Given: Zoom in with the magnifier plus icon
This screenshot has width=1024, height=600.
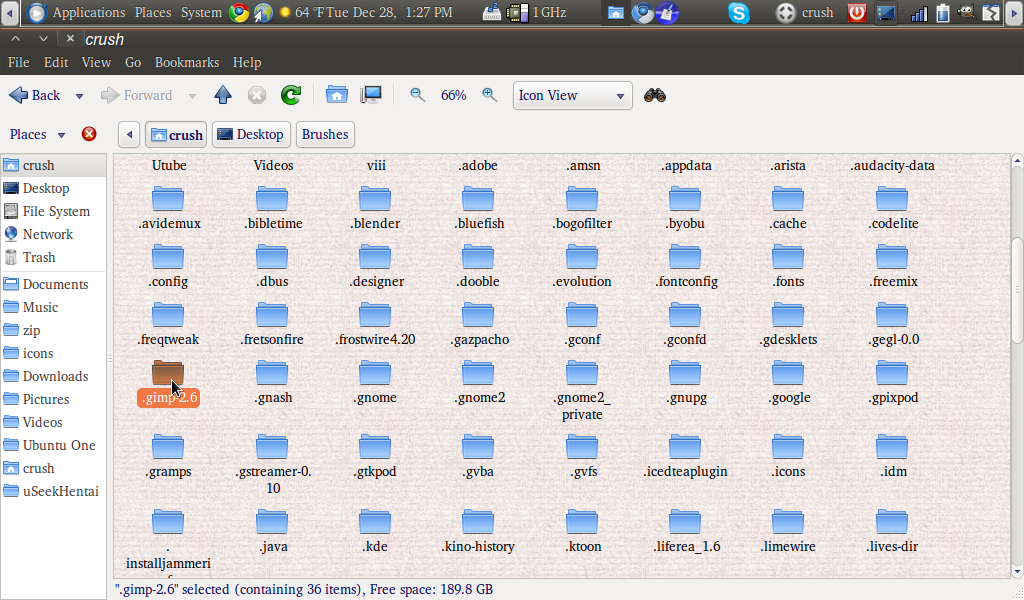Looking at the screenshot, I should [x=489, y=95].
